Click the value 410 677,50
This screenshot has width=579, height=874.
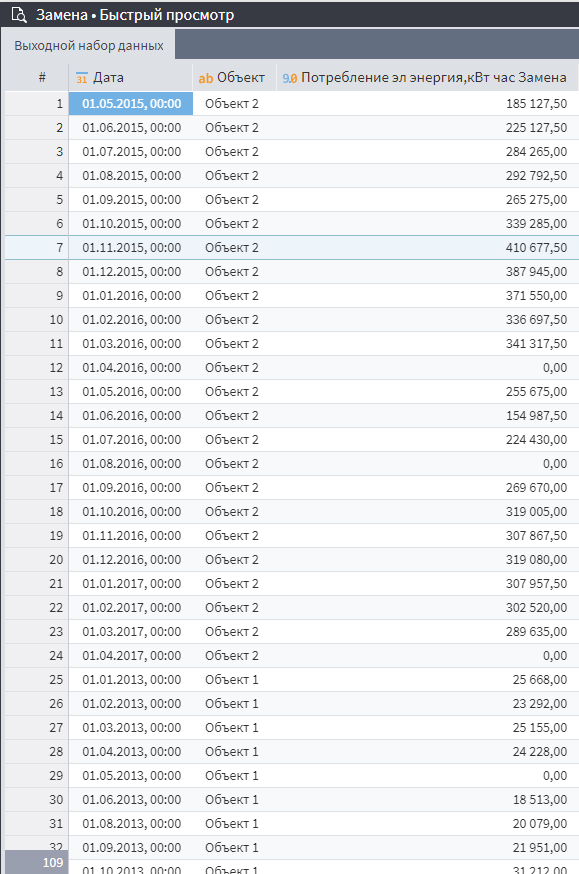[536, 247]
